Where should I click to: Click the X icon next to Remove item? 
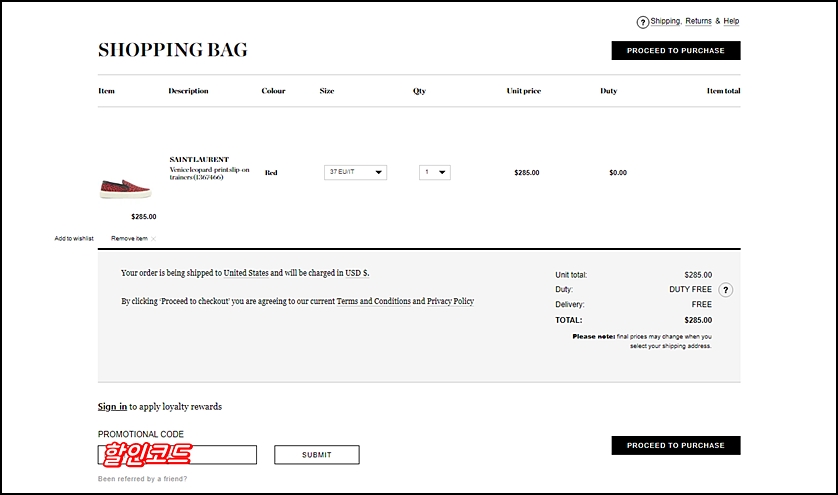[x=153, y=239]
